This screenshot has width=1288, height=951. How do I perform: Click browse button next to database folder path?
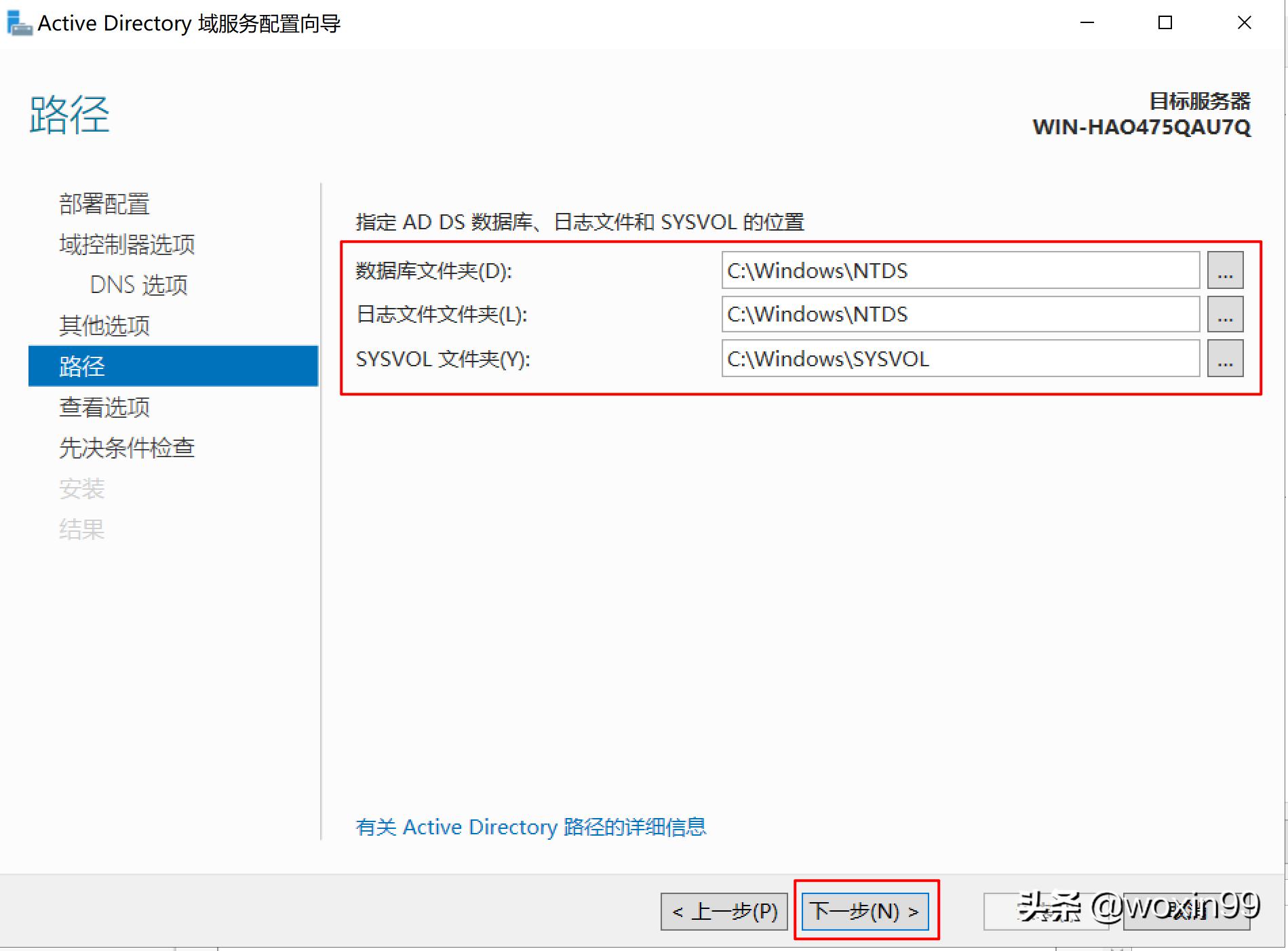point(1225,270)
